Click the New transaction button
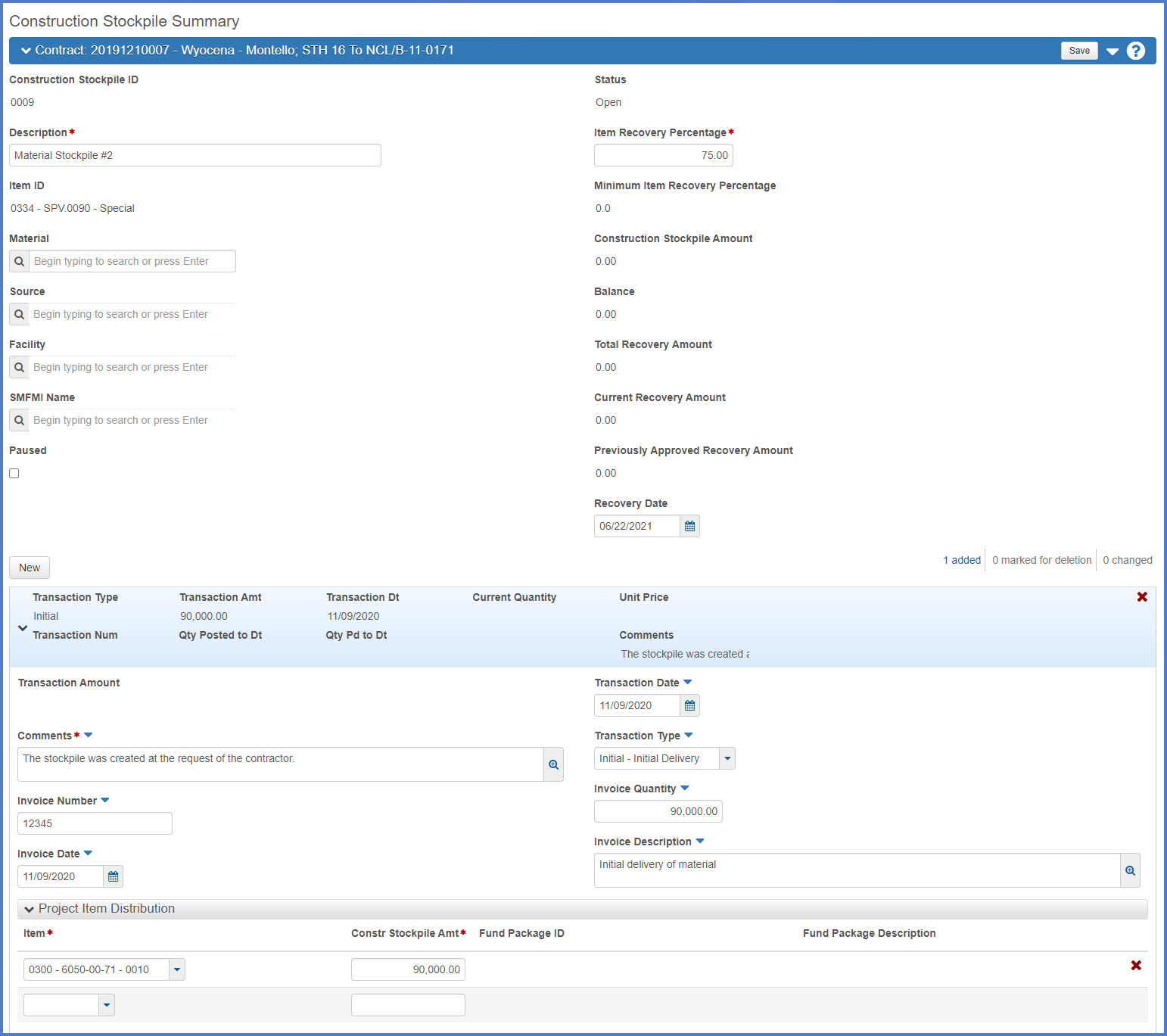 click(30, 568)
